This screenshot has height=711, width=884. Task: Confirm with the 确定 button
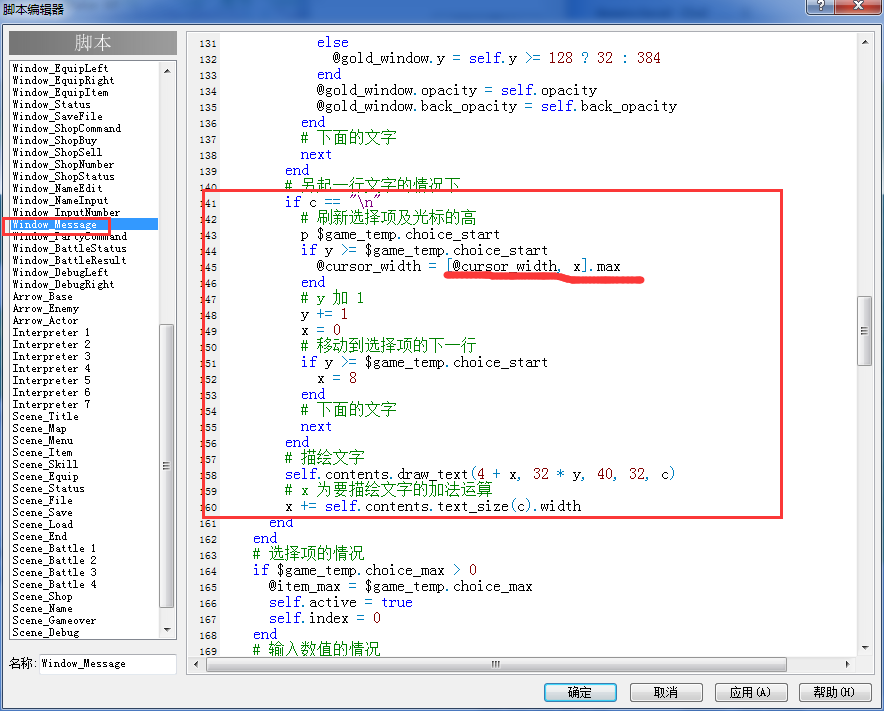pos(580,692)
